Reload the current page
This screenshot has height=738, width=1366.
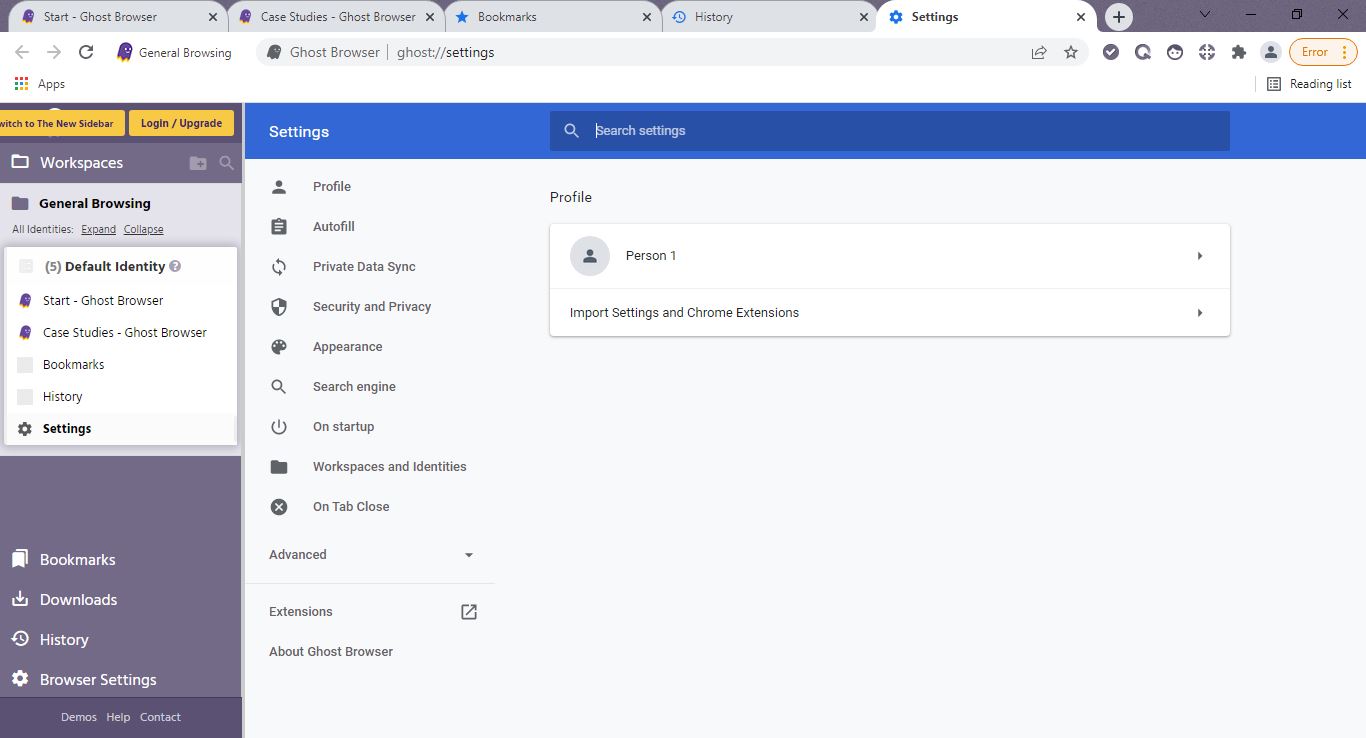86,52
